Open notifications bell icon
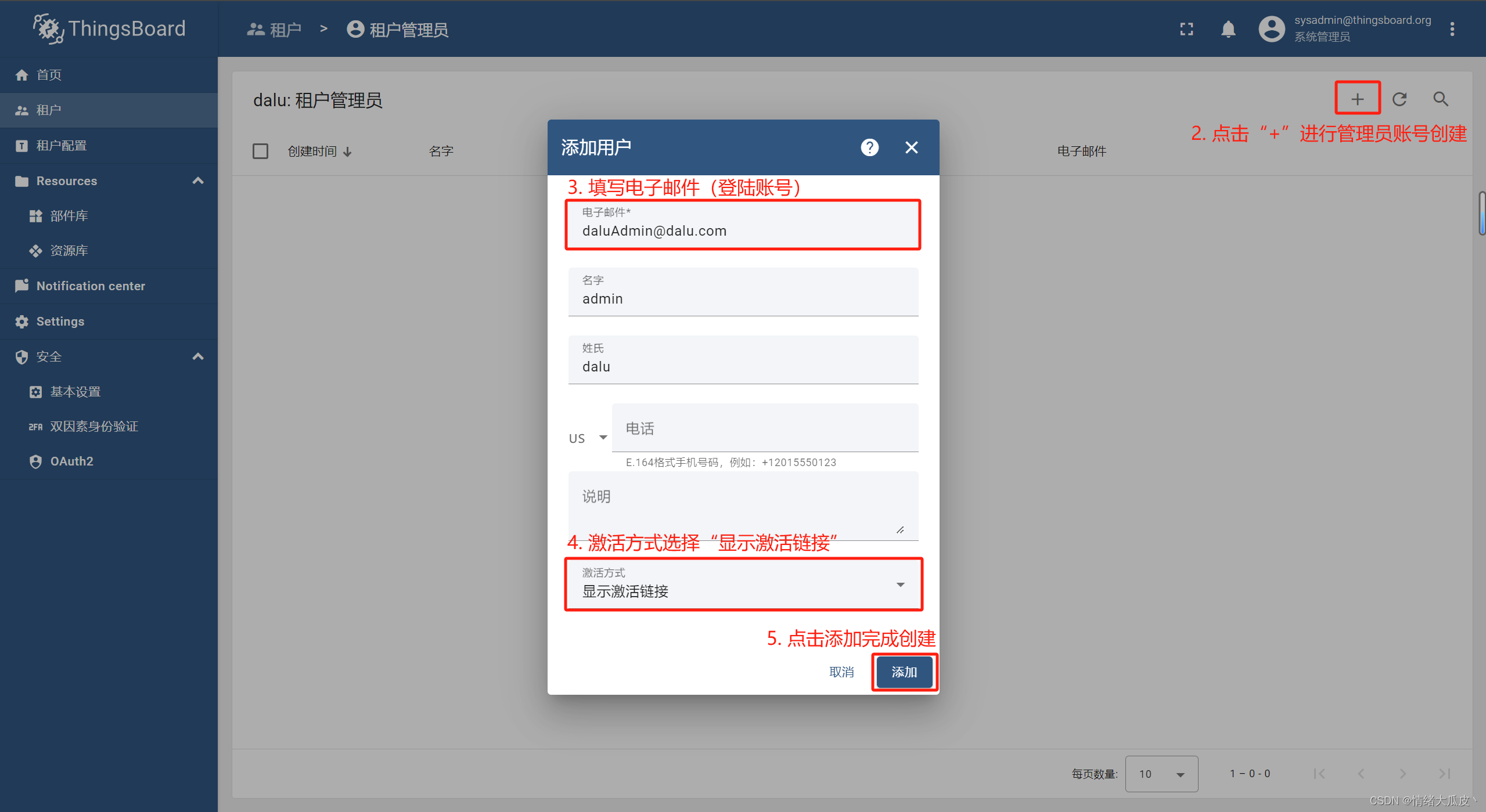This screenshot has width=1486, height=812. (x=1228, y=29)
